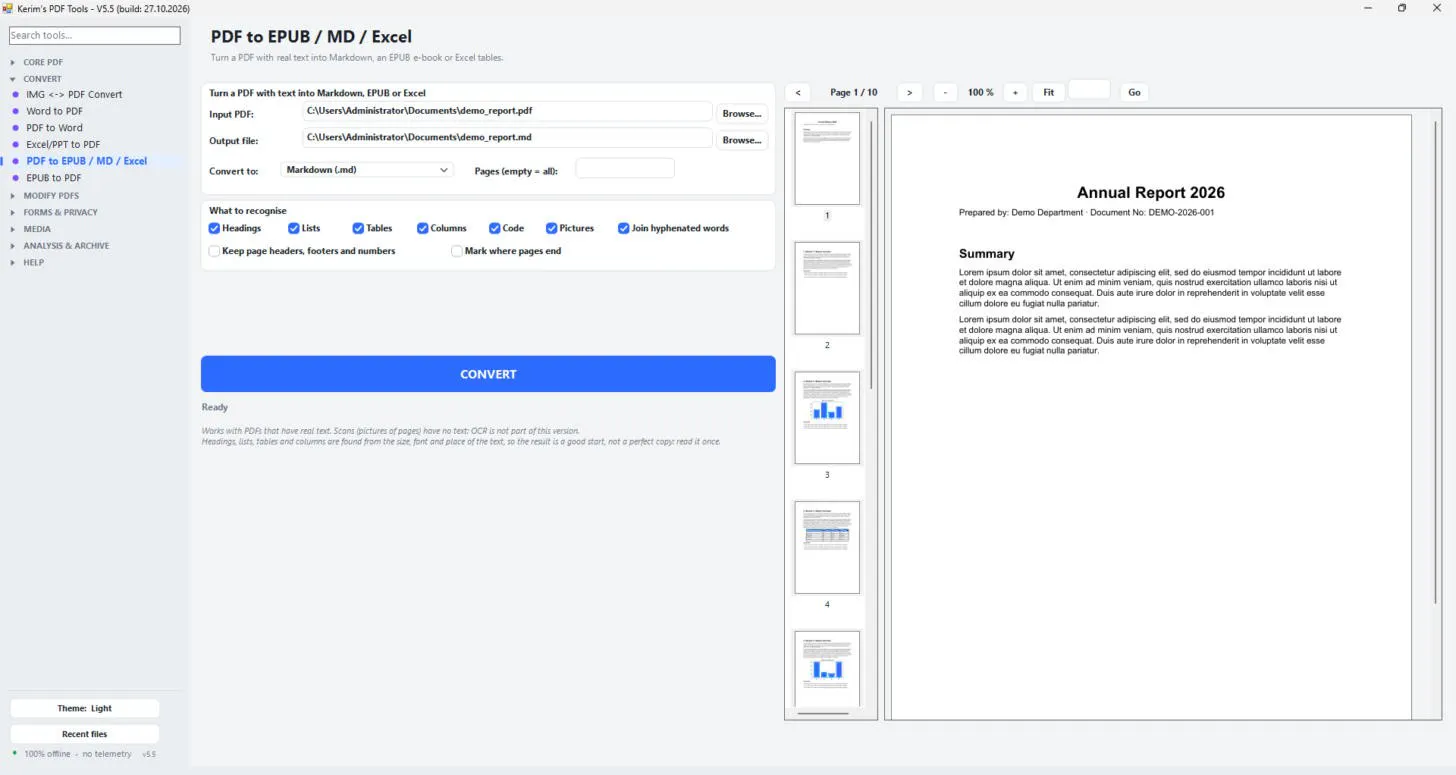Screen dimensions: 1456x775
Task: Zoom out with the minus button
Action: pos(945,92)
